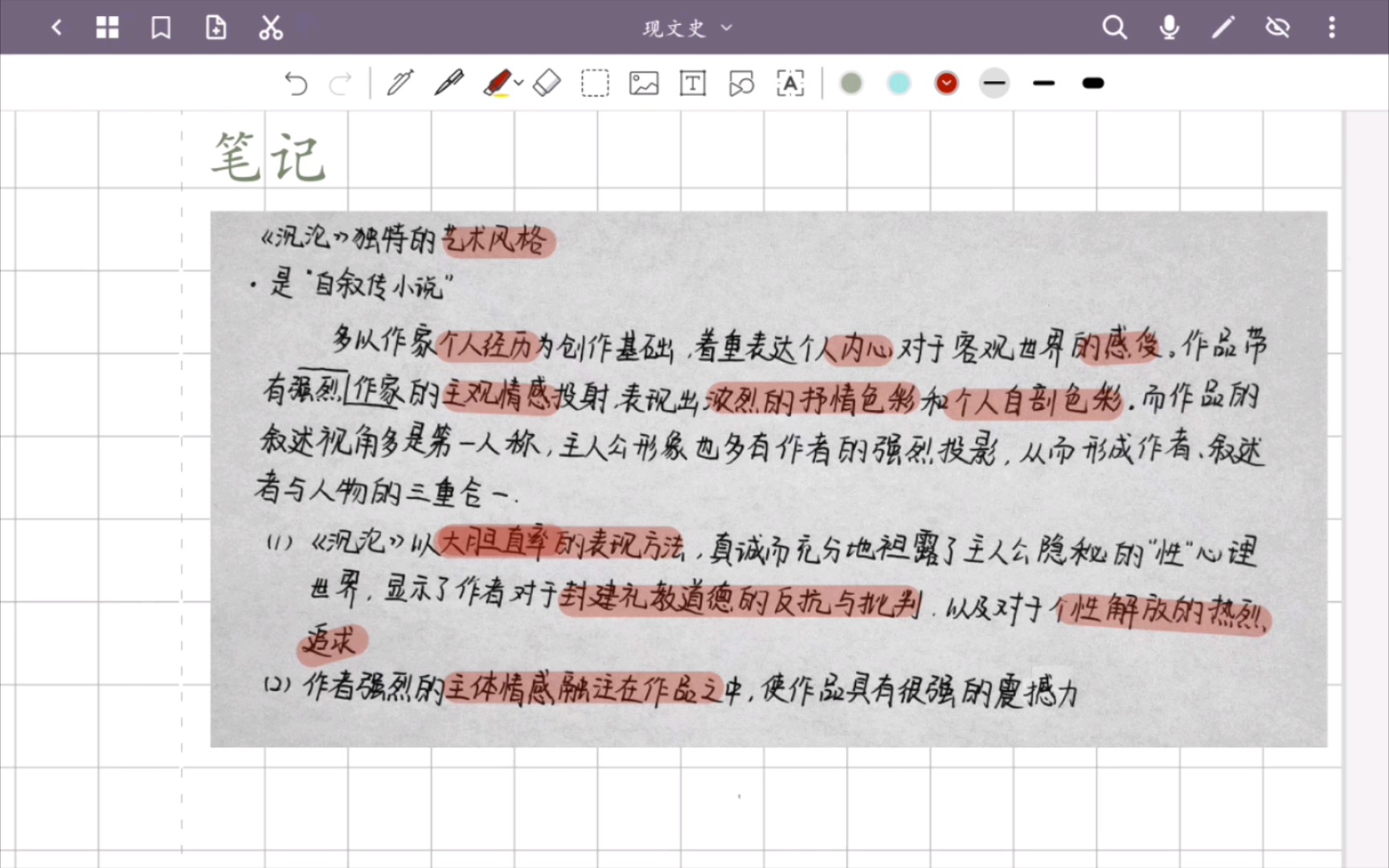Image resolution: width=1389 pixels, height=868 pixels.
Task: Open the page grid overview
Action: click(107, 27)
